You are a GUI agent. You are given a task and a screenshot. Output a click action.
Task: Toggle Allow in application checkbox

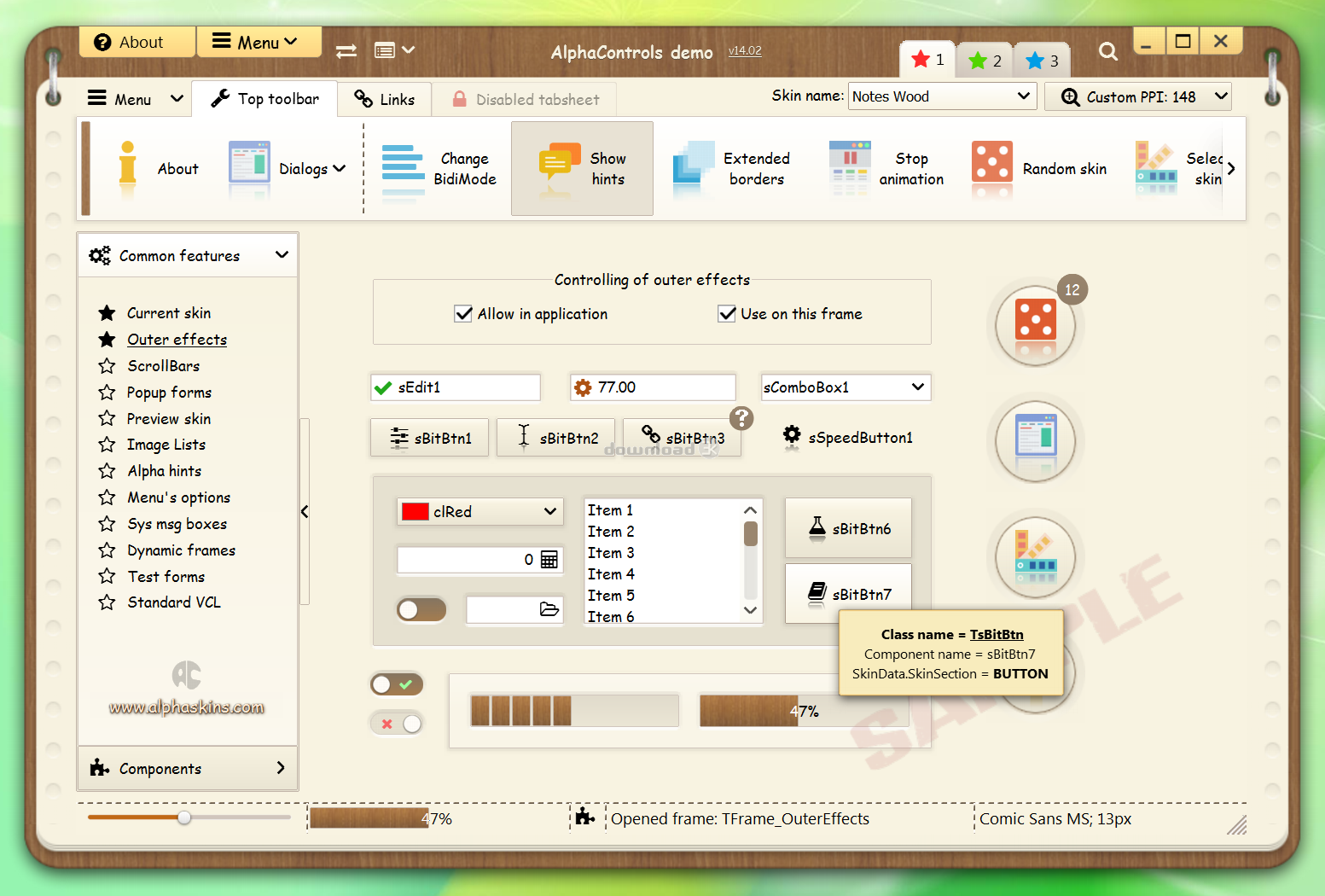[x=463, y=314]
